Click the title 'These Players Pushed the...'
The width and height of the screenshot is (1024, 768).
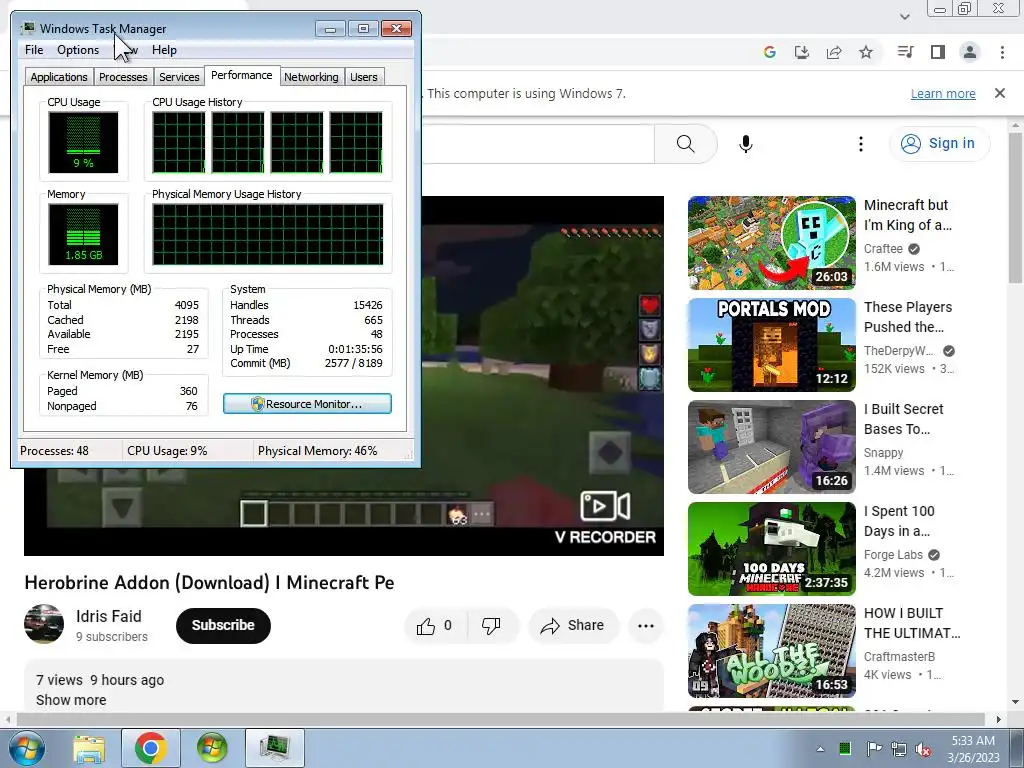(908, 317)
